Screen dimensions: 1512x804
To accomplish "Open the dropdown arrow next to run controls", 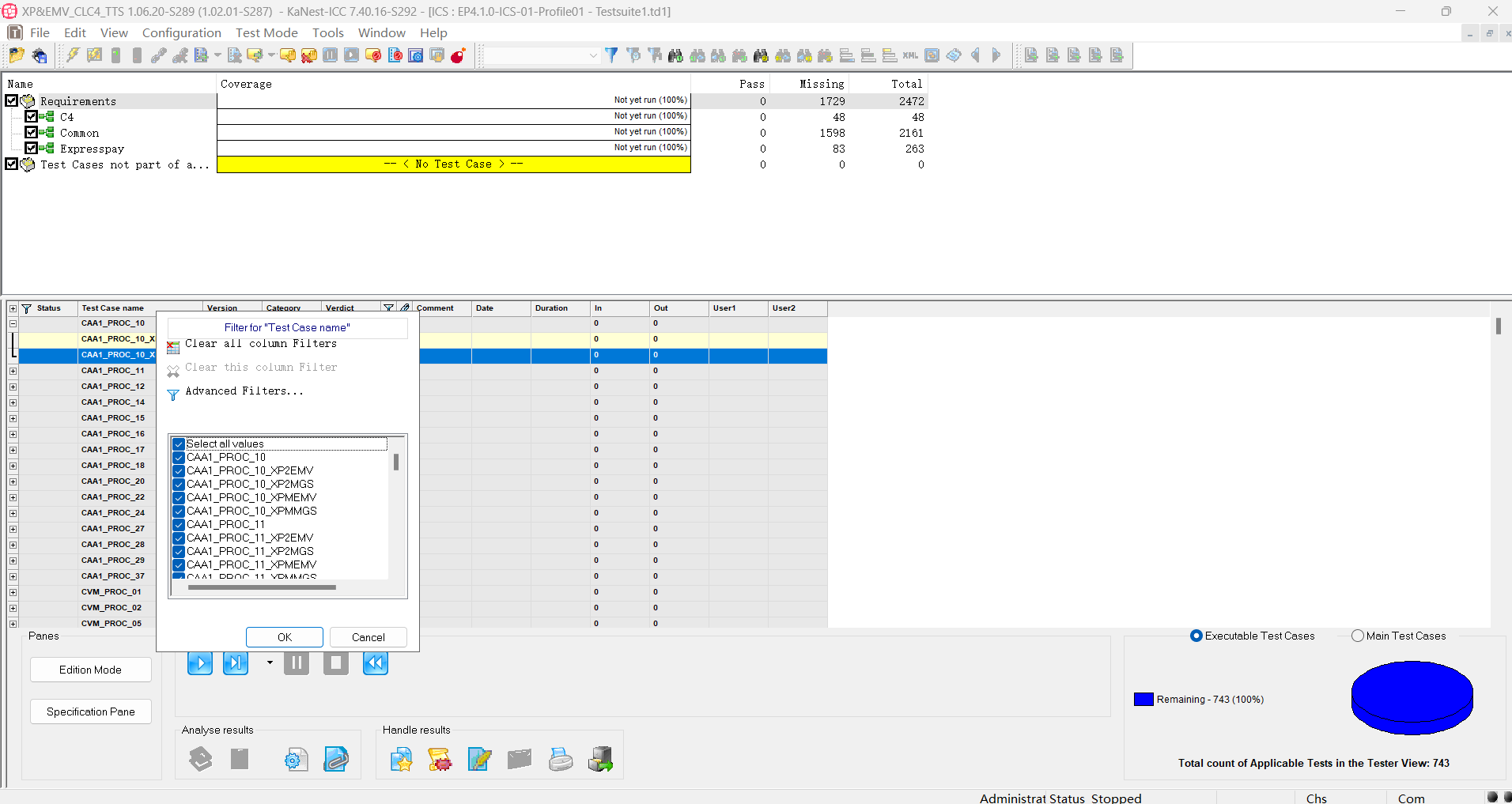I will [x=270, y=662].
